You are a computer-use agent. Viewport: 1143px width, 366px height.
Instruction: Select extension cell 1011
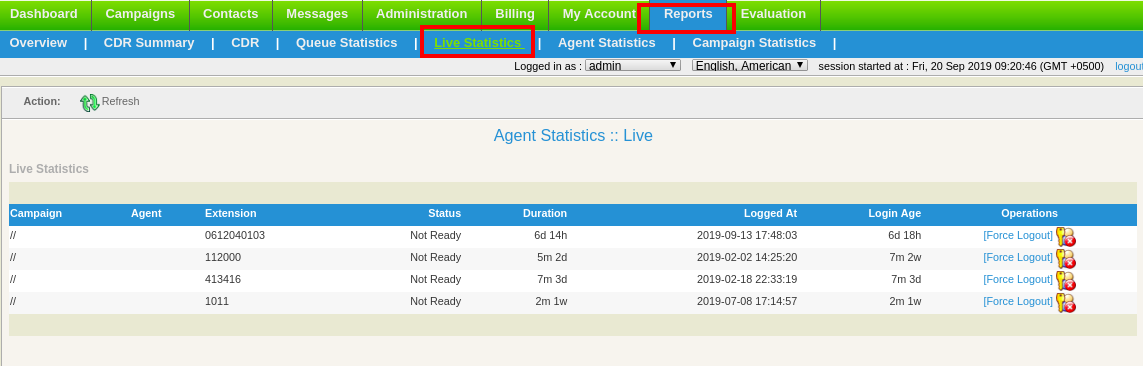coord(216,301)
